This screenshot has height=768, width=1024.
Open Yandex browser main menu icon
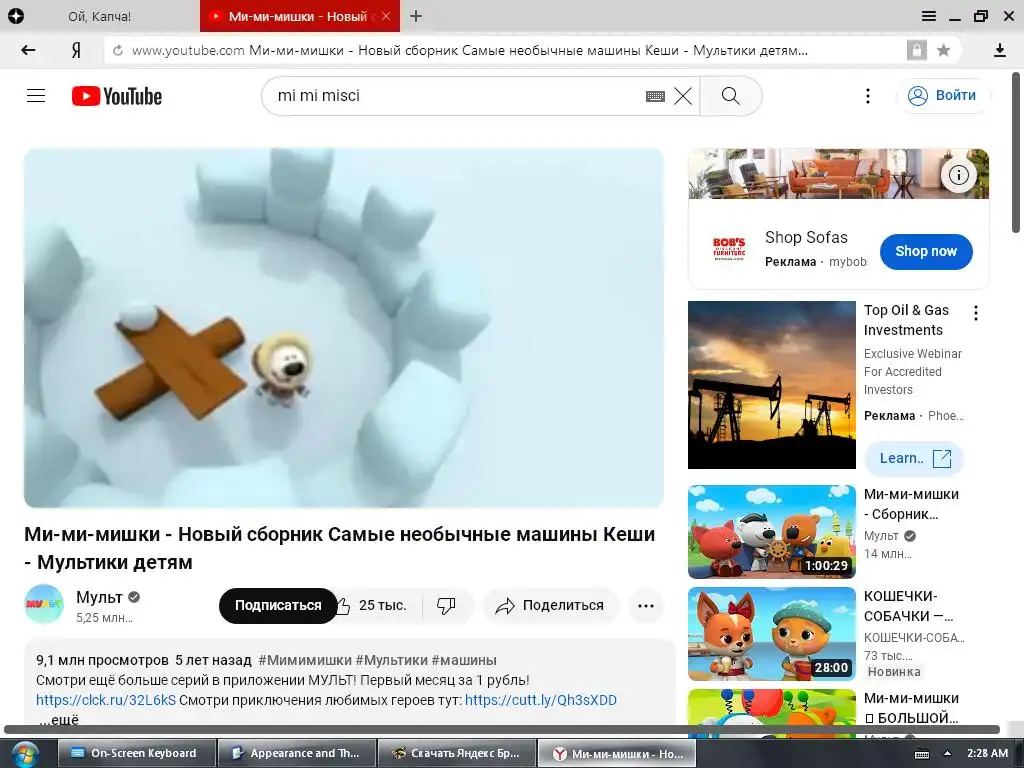pyautogui.click(x=929, y=16)
